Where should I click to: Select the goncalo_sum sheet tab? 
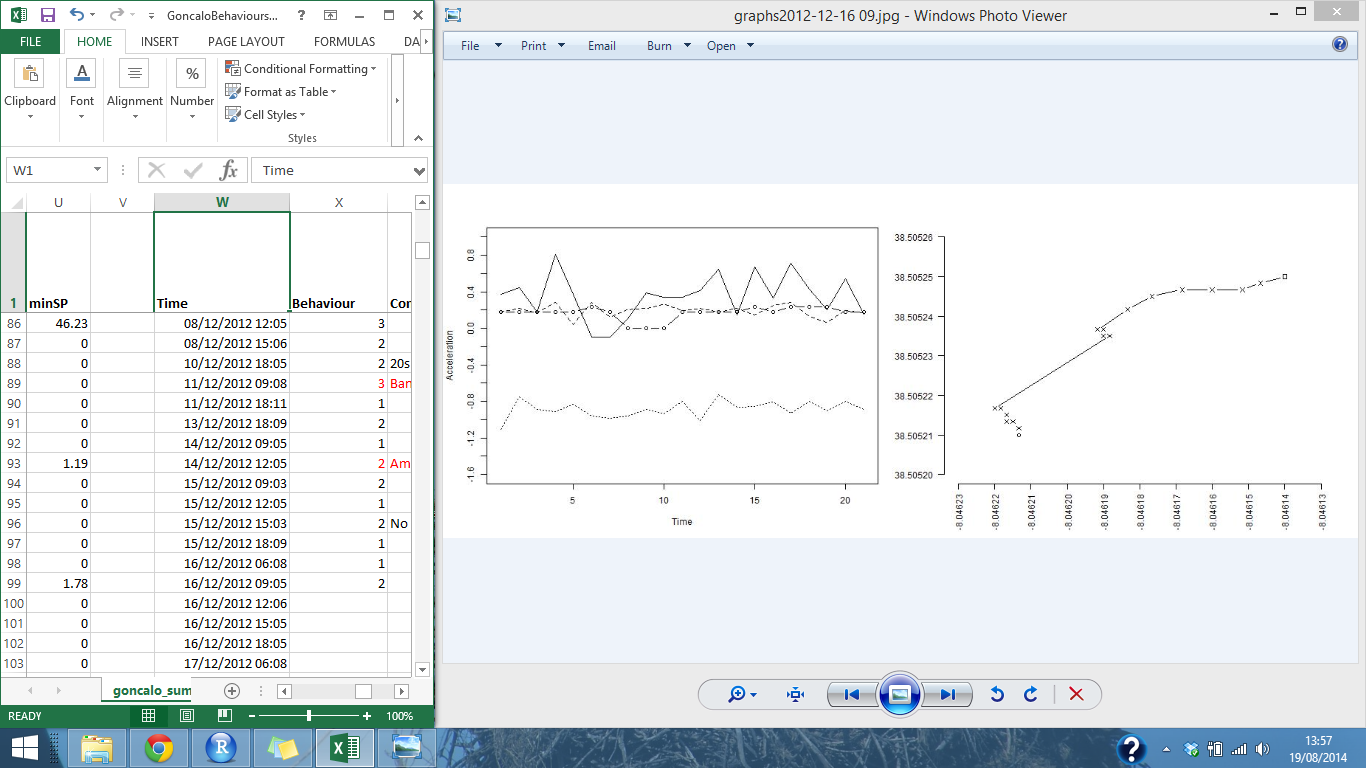(x=151, y=691)
